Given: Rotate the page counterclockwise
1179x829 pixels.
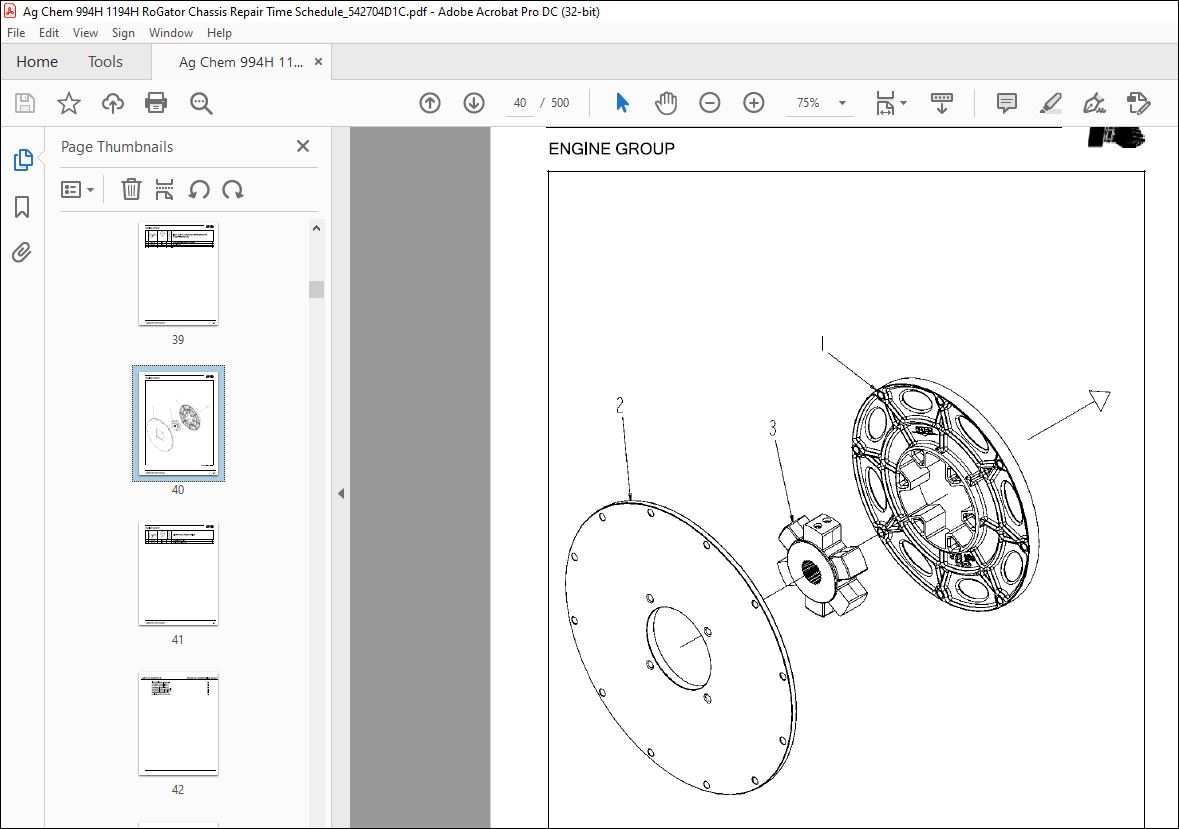Looking at the screenshot, I should tap(199, 189).
